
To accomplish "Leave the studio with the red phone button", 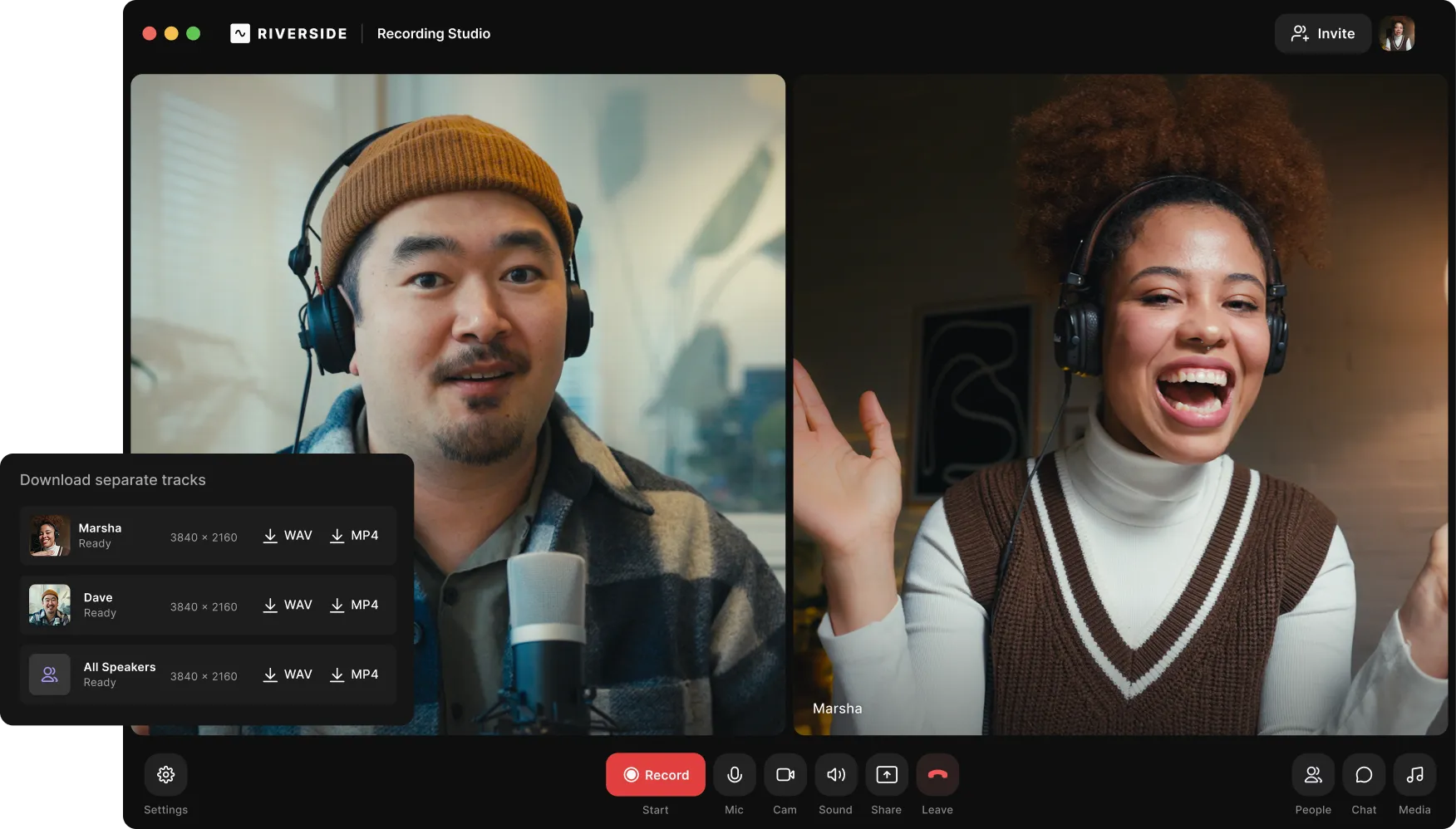I will pyautogui.click(x=937, y=774).
